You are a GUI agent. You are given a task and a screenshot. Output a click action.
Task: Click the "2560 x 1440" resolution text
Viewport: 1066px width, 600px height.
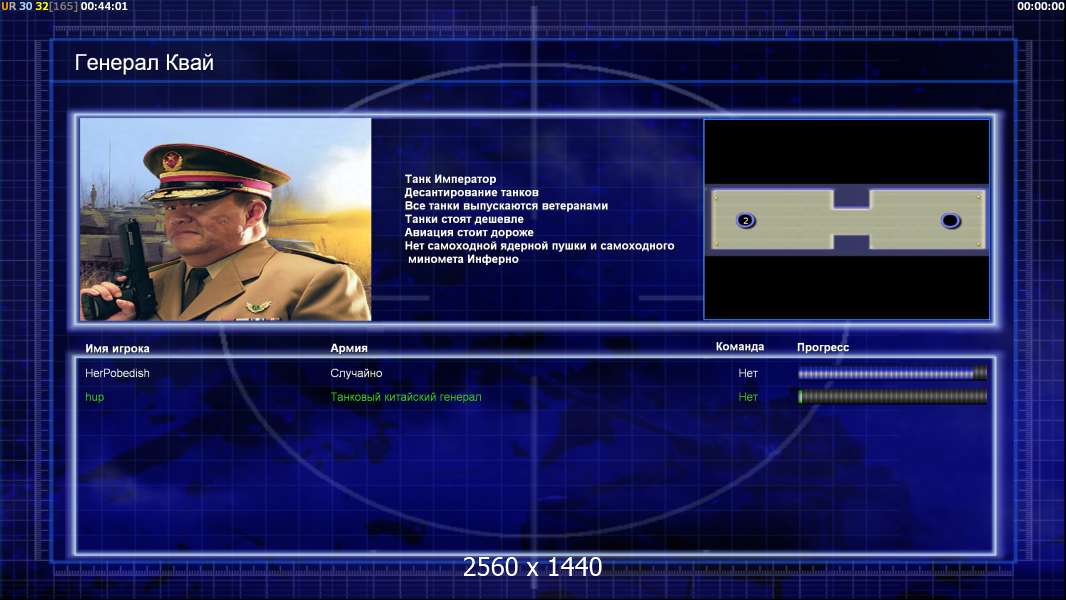click(532, 567)
